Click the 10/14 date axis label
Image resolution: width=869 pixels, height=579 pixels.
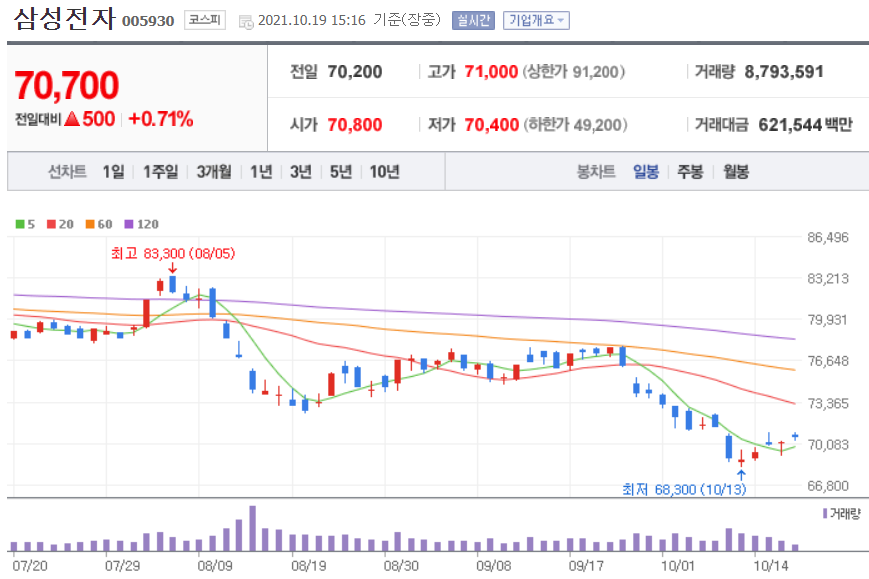point(770,566)
